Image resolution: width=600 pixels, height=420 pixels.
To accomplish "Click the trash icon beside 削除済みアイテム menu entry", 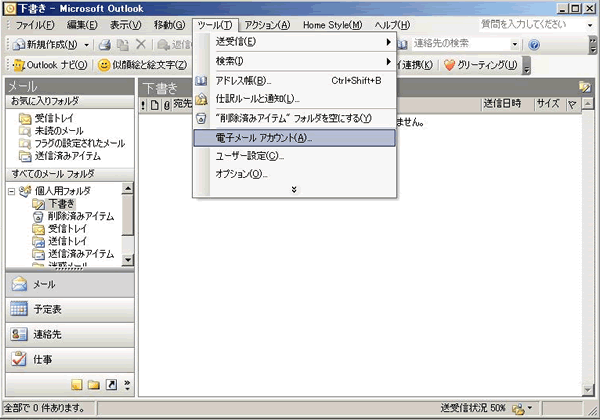I will click(201, 118).
